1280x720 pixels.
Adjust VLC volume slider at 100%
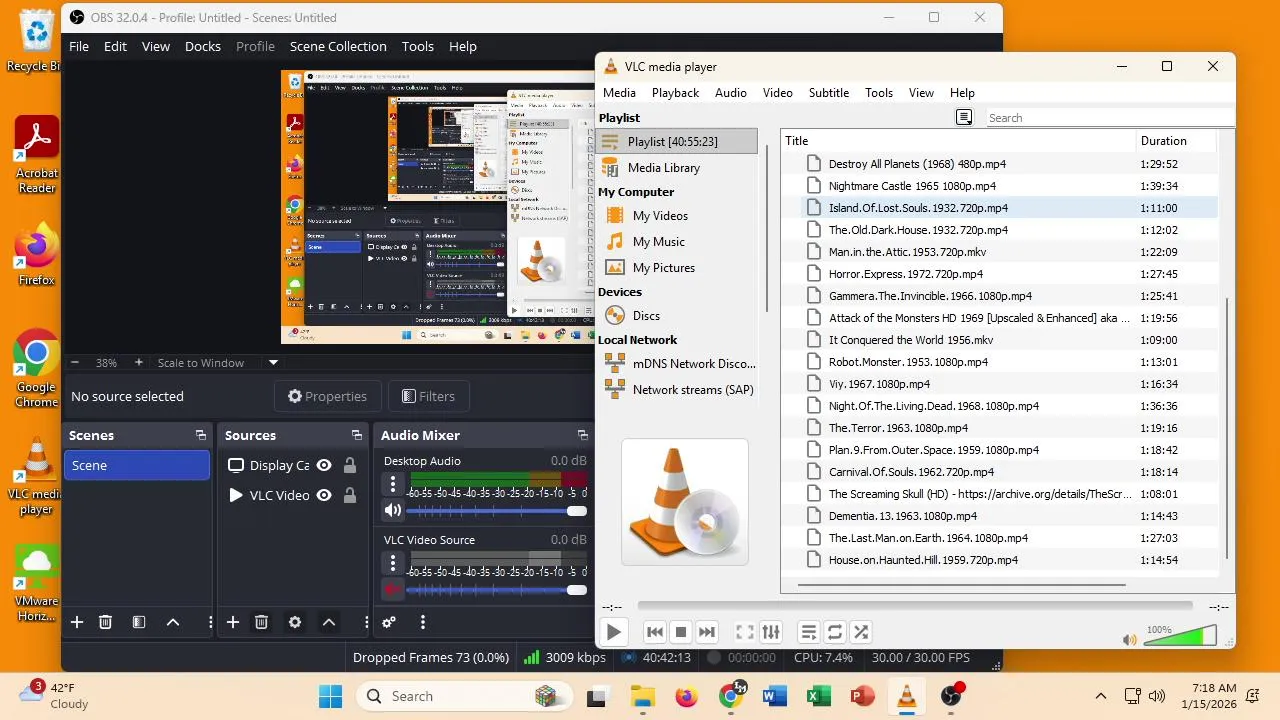coord(1180,636)
